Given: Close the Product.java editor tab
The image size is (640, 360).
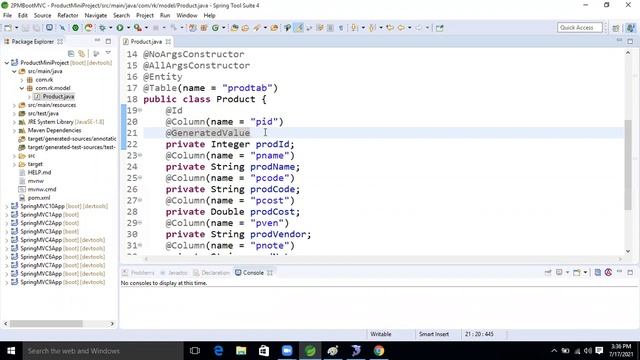Looking at the screenshot, I should click(x=168, y=42).
